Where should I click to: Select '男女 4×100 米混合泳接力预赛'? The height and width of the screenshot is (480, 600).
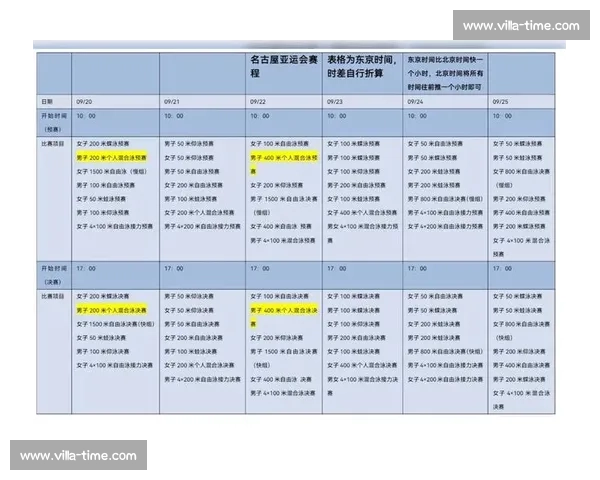point(363,233)
